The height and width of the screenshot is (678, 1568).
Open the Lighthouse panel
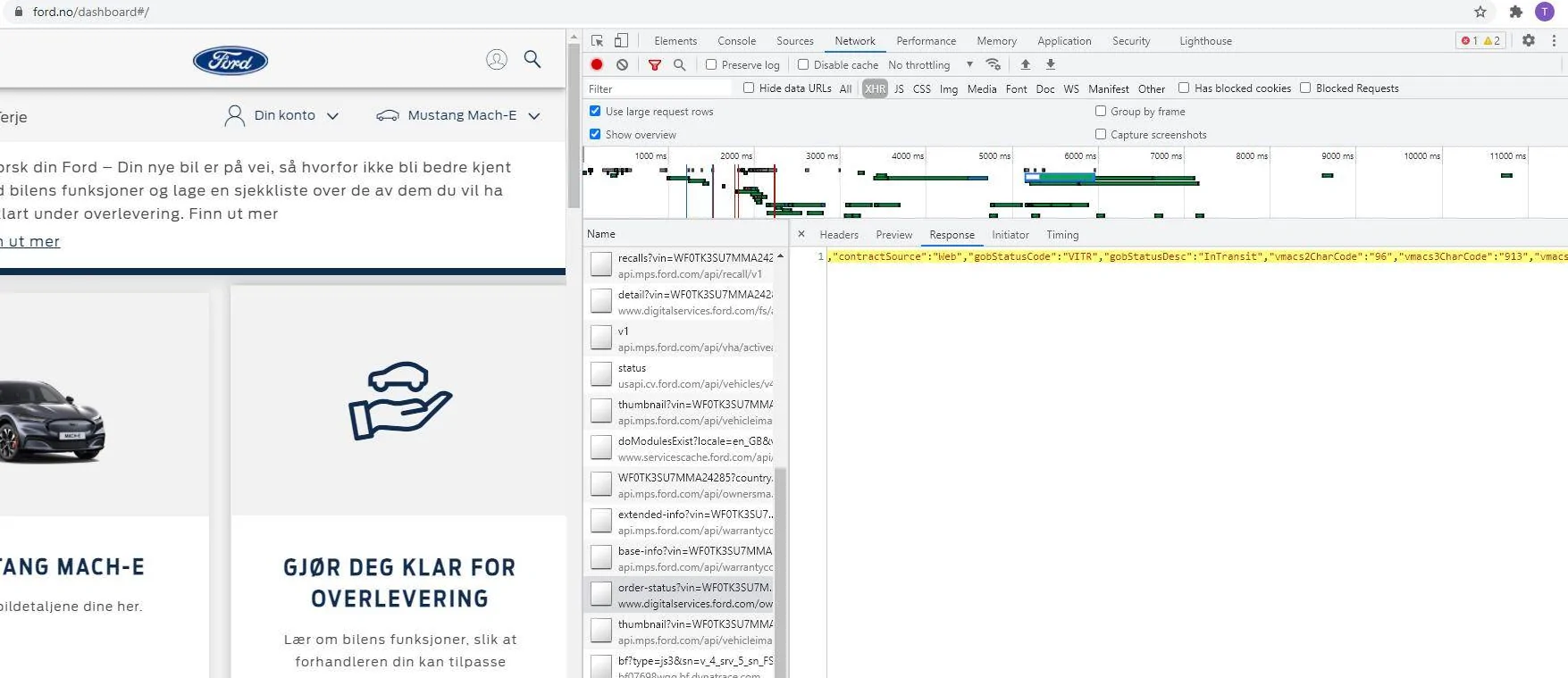click(x=1205, y=40)
